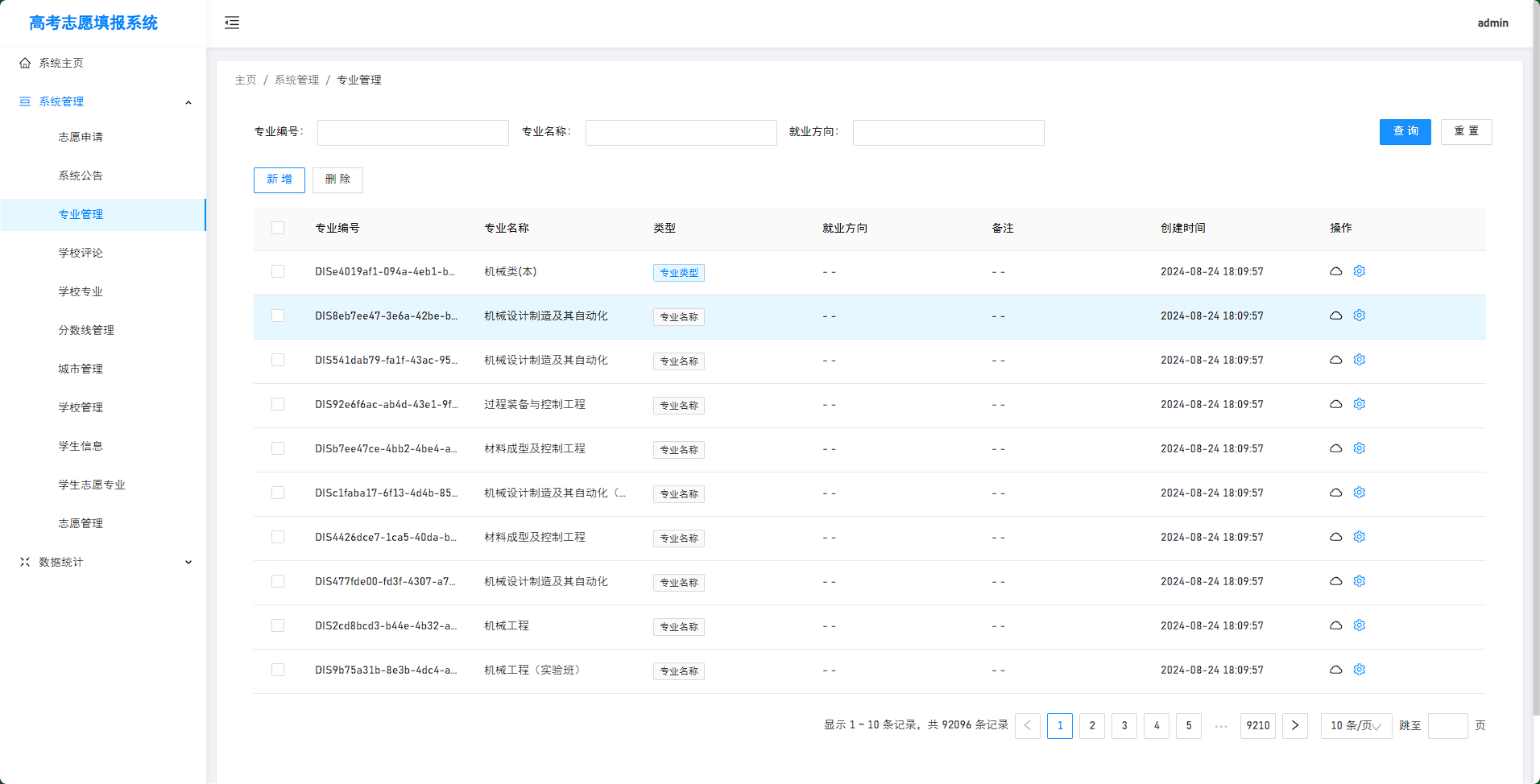This screenshot has width=1540, height=784.
Task: Open 城市管理 in the sidebar
Action: pyautogui.click(x=81, y=369)
